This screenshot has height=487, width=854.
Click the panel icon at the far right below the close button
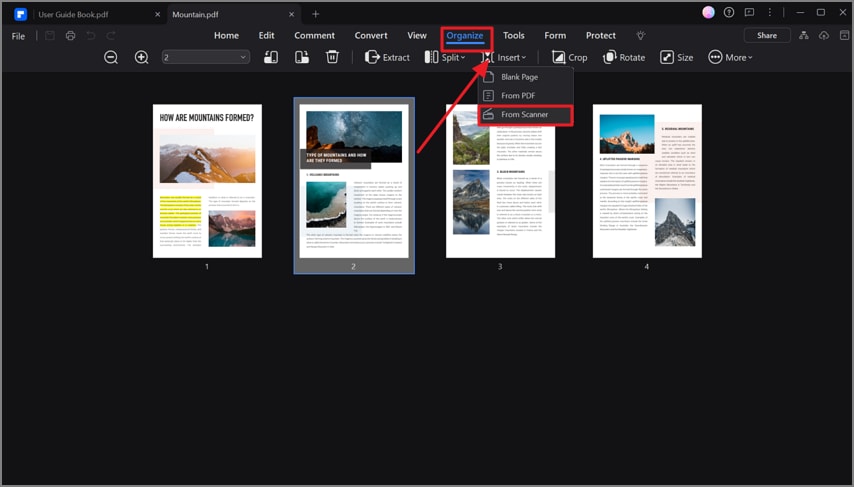844,35
